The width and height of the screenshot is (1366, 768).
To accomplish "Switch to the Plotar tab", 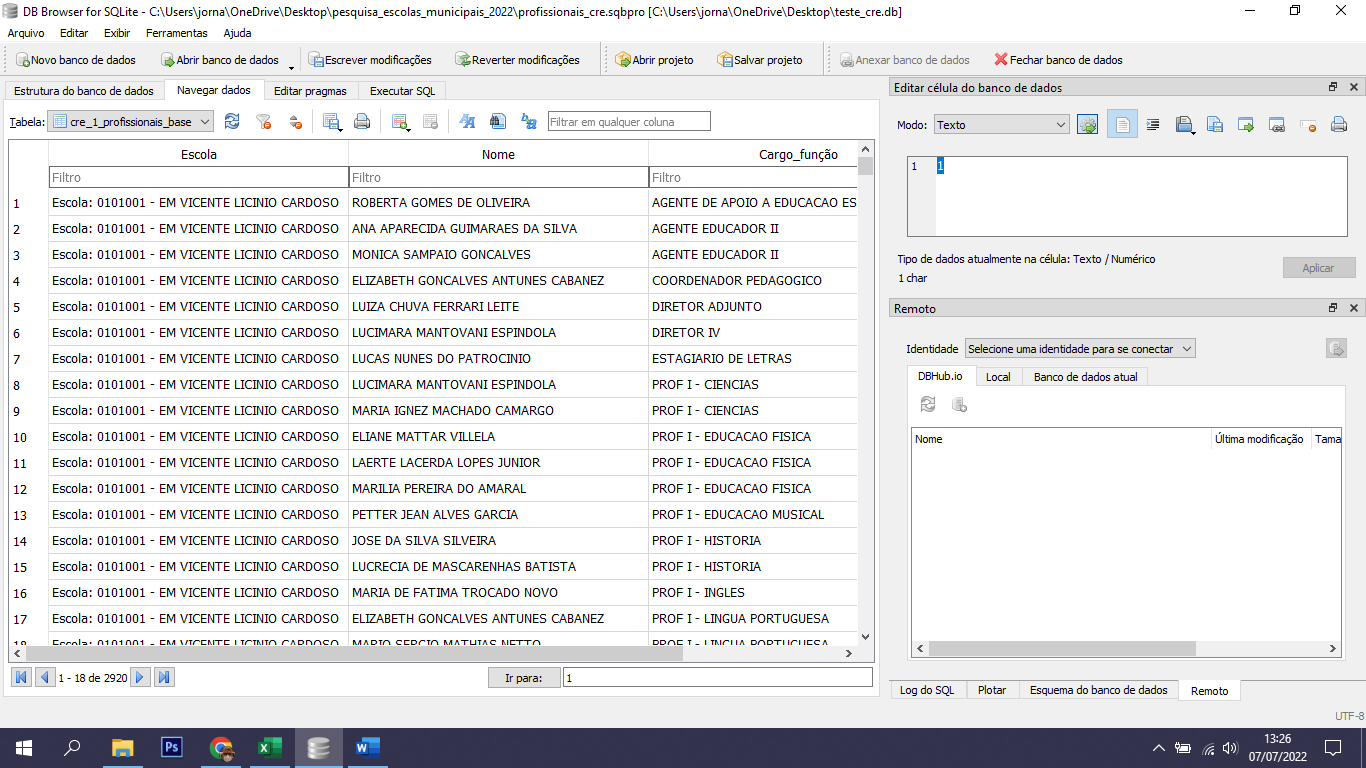I will pyautogui.click(x=992, y=690).
